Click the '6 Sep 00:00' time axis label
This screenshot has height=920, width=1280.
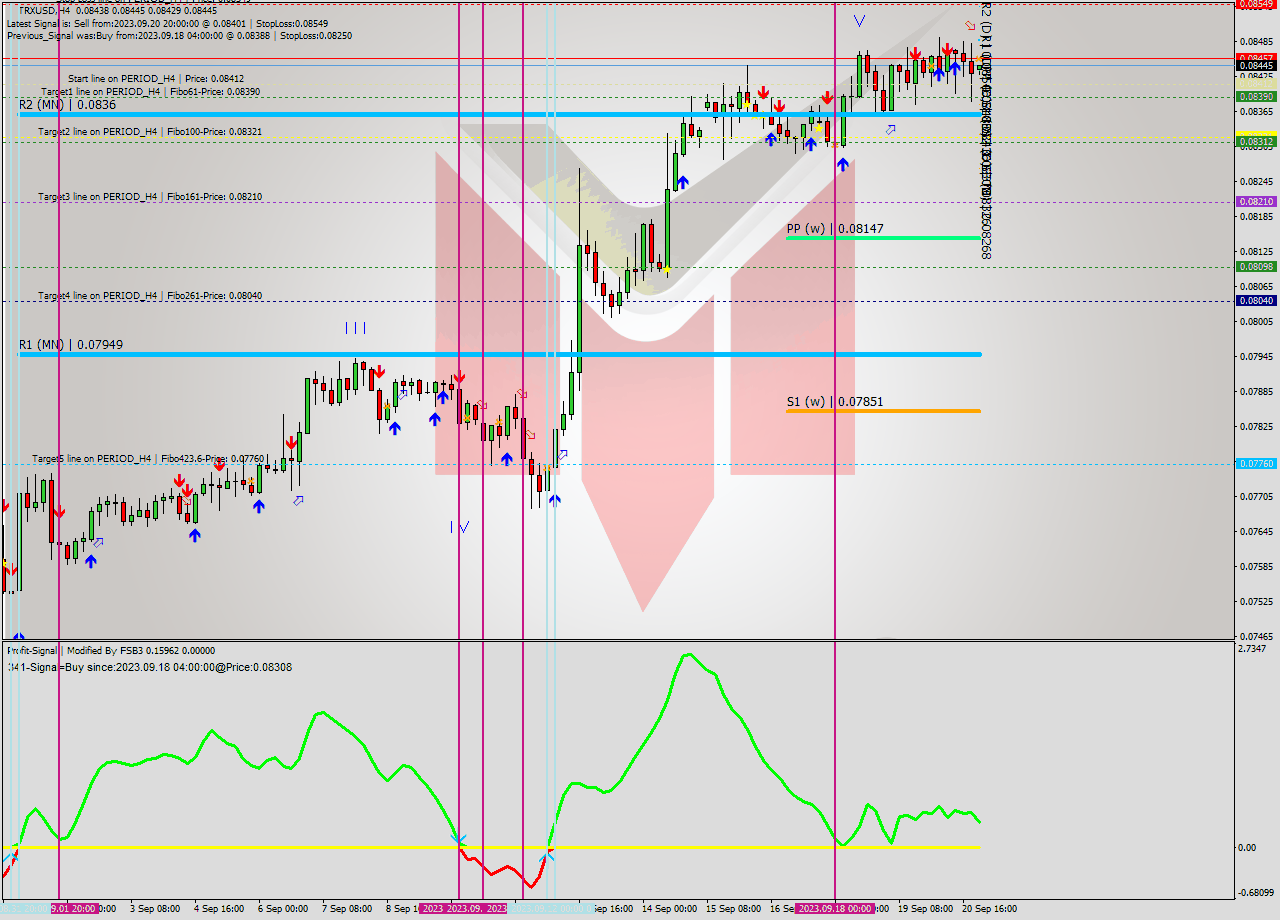(283, 909)
